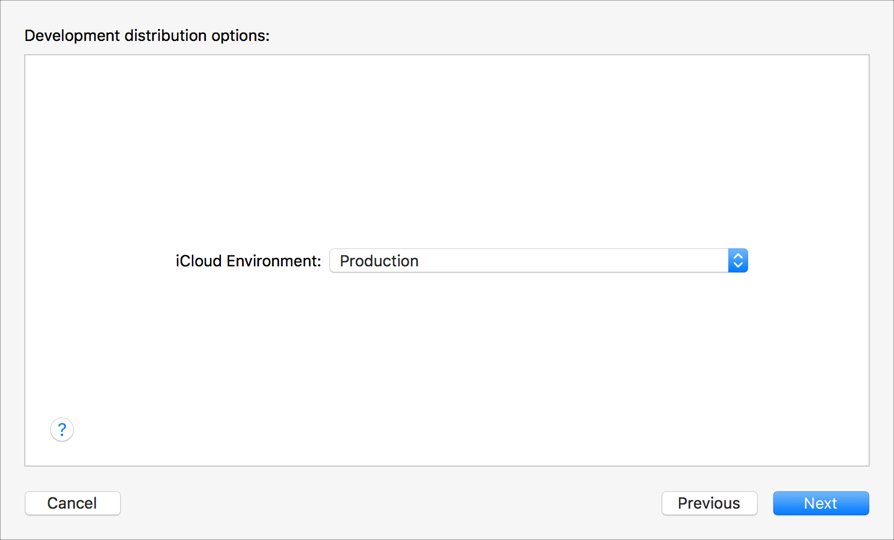Click the 'Production' text in the popup

(379, 261)
